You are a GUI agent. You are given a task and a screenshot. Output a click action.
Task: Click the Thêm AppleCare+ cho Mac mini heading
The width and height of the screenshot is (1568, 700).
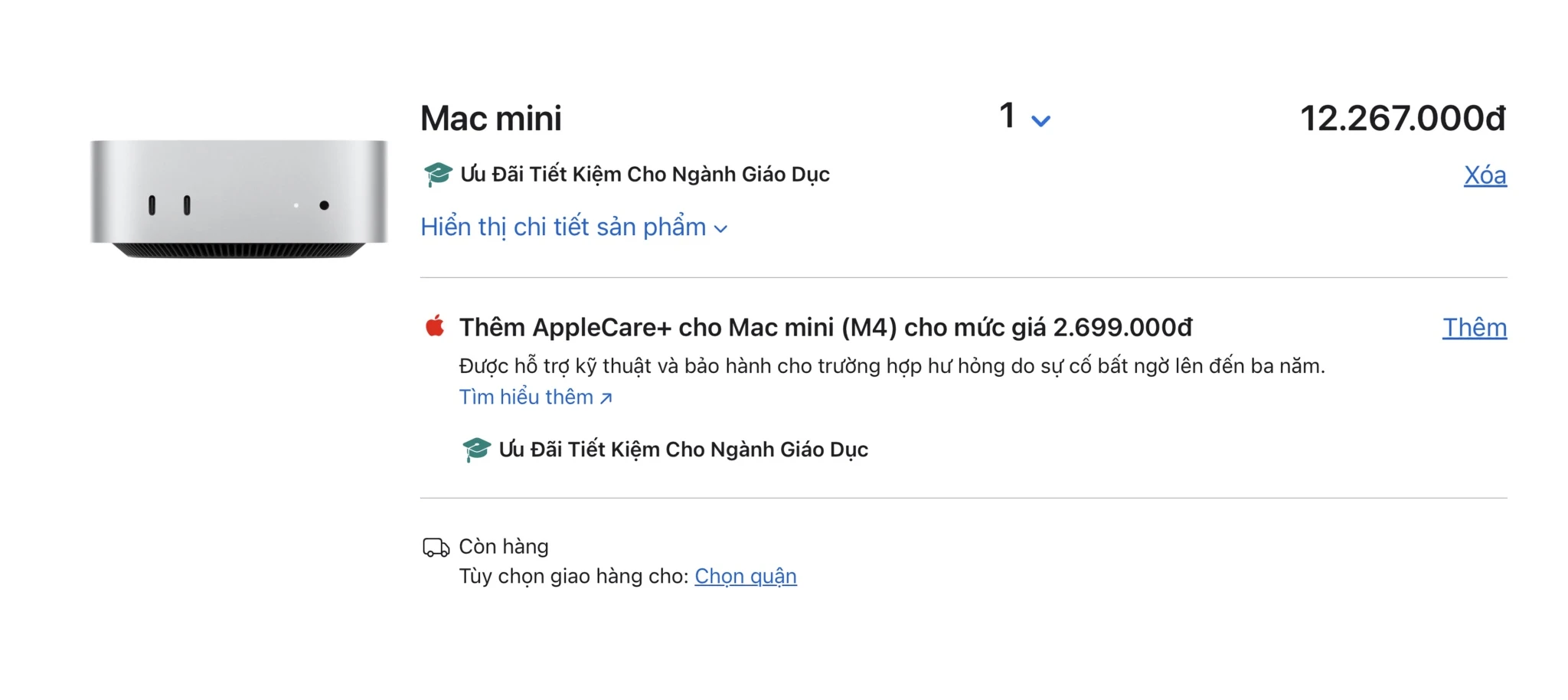coord(825,328)
